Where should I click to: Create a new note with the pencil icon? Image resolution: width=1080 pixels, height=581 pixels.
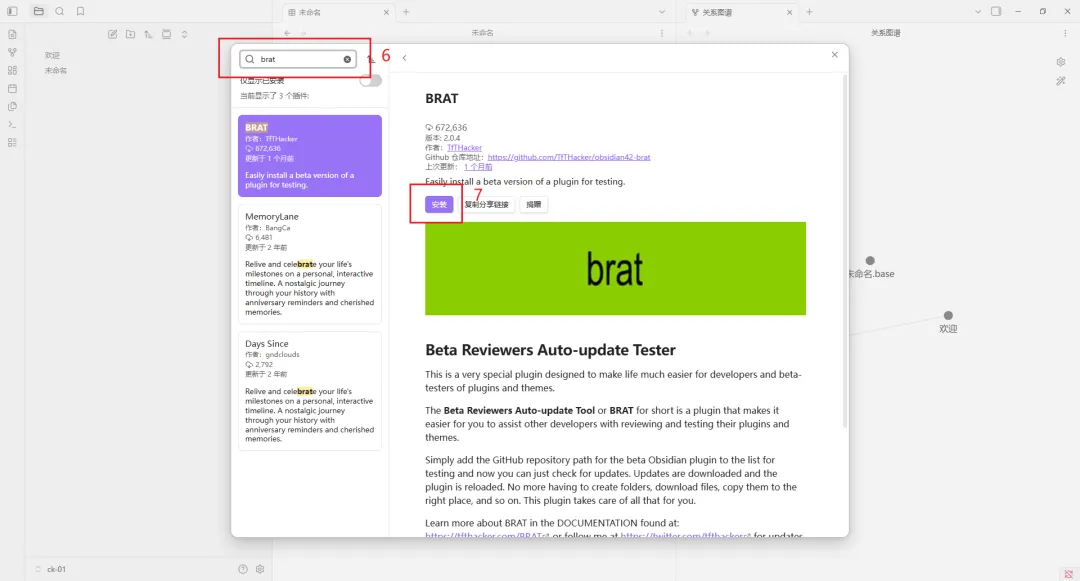112,34
